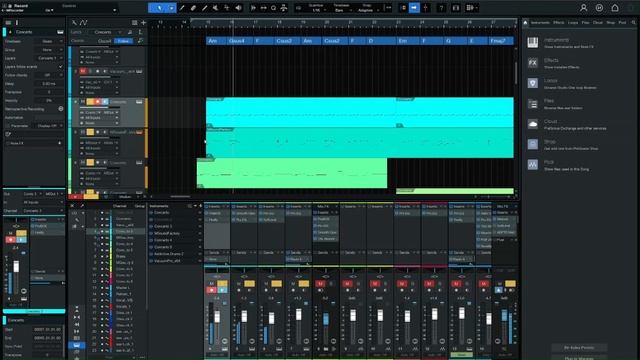Select the Bend tool
Screen dimensions: 640x360
tap(227, 8)
